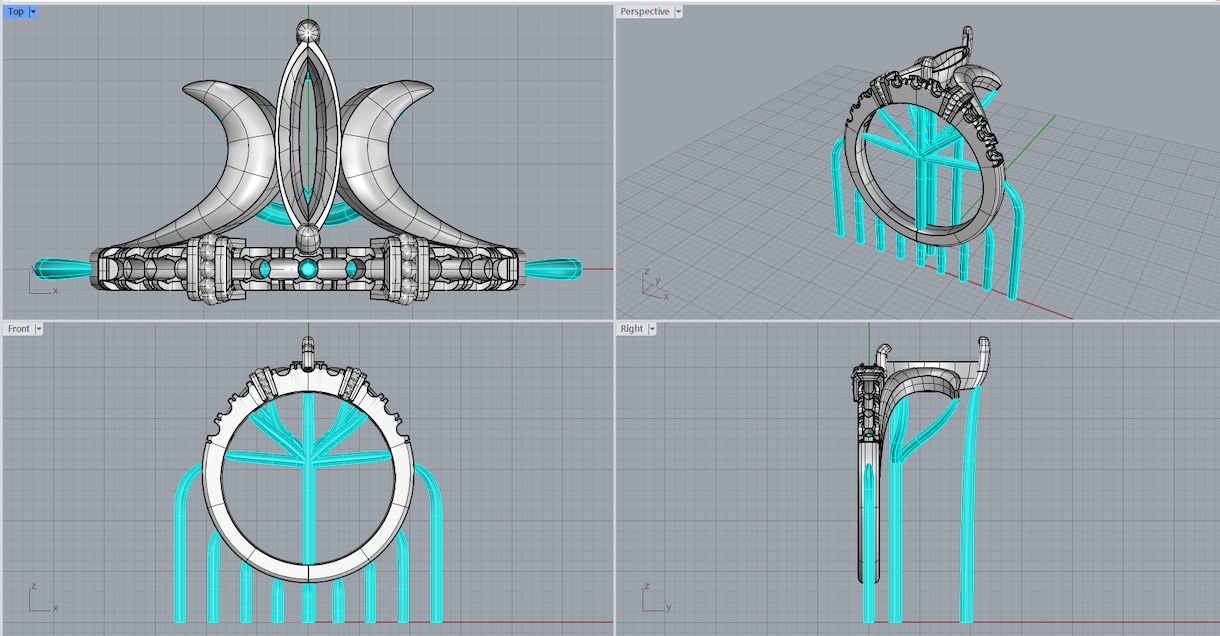Open the Top viewport dropdown menu arrow
The width and height of the screenshot is (1220, 636).
[33, 12]
